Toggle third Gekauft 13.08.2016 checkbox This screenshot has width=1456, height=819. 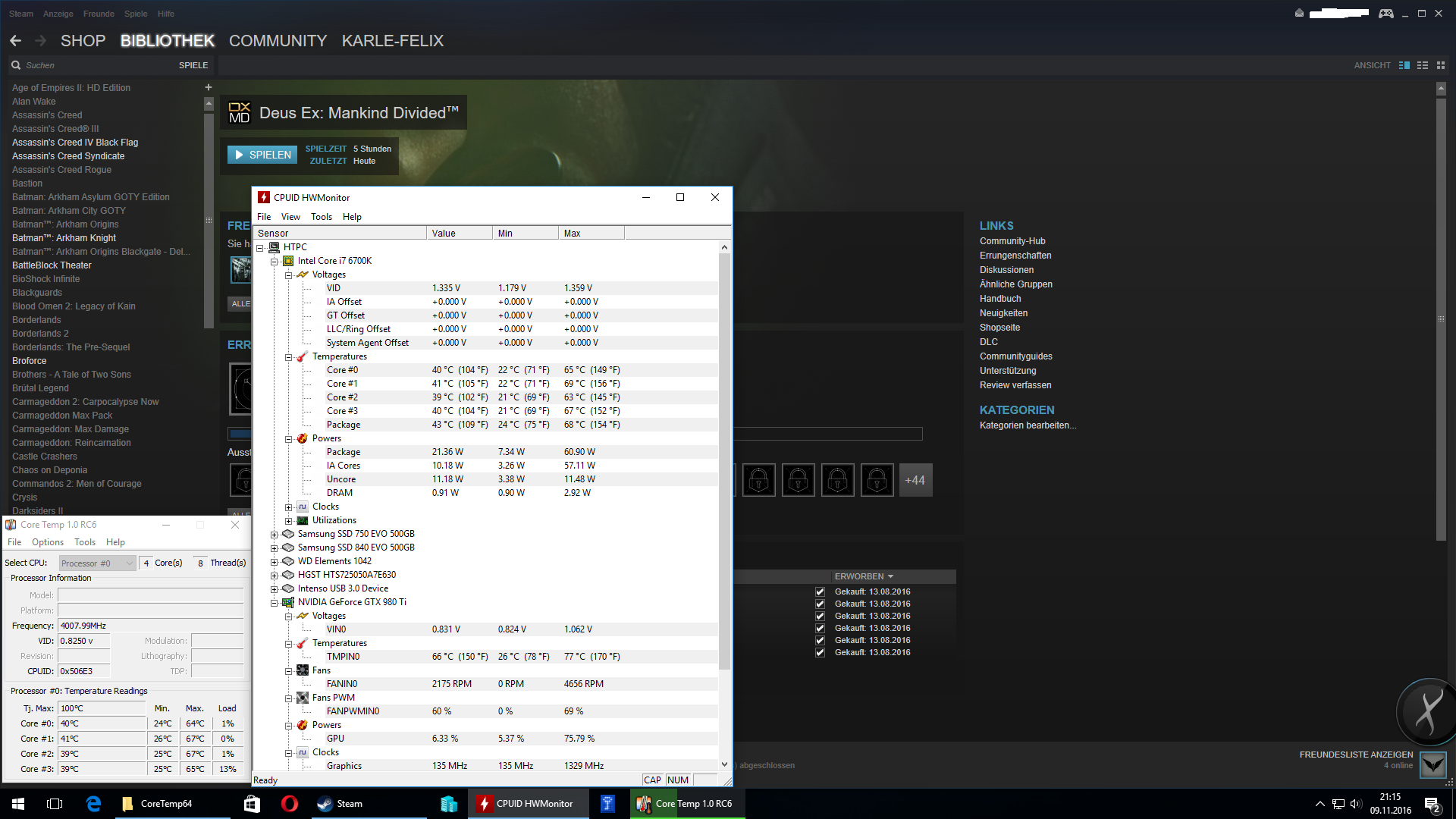(820, 616)
